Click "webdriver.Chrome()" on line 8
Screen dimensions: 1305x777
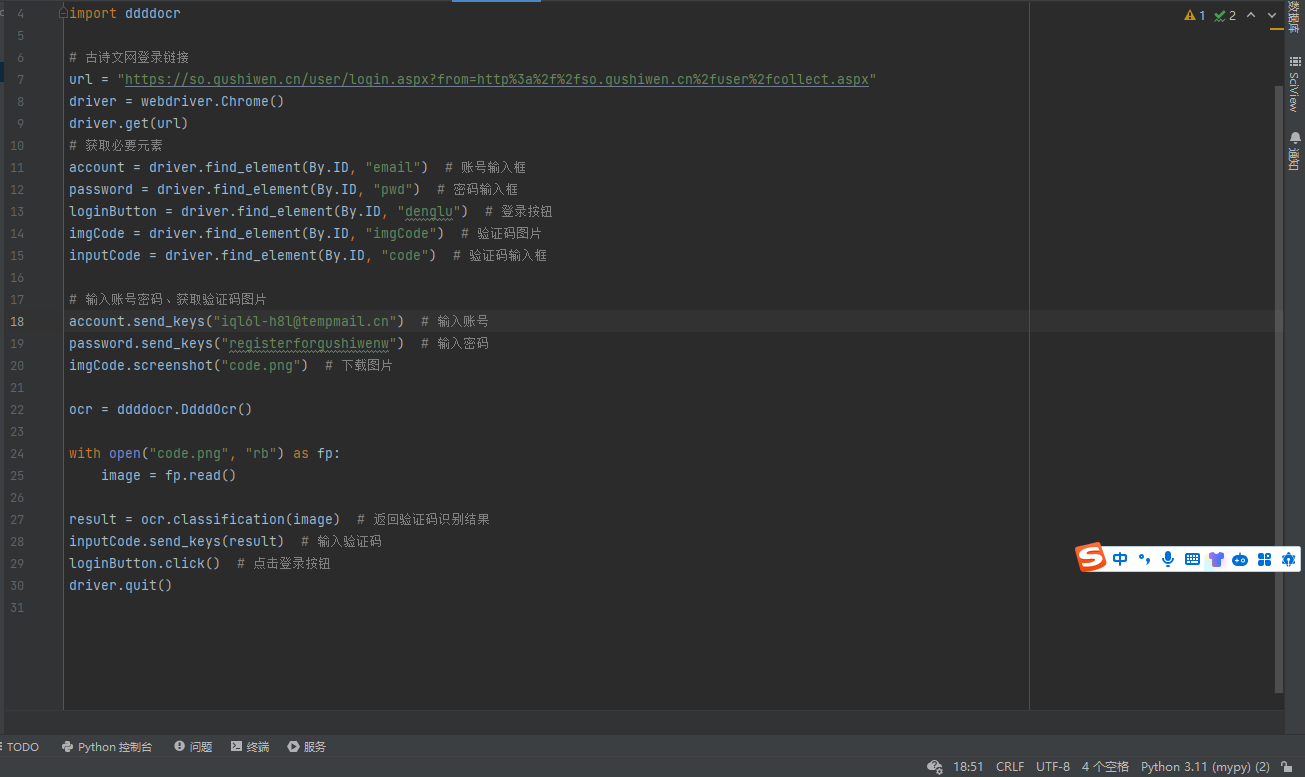213,101
